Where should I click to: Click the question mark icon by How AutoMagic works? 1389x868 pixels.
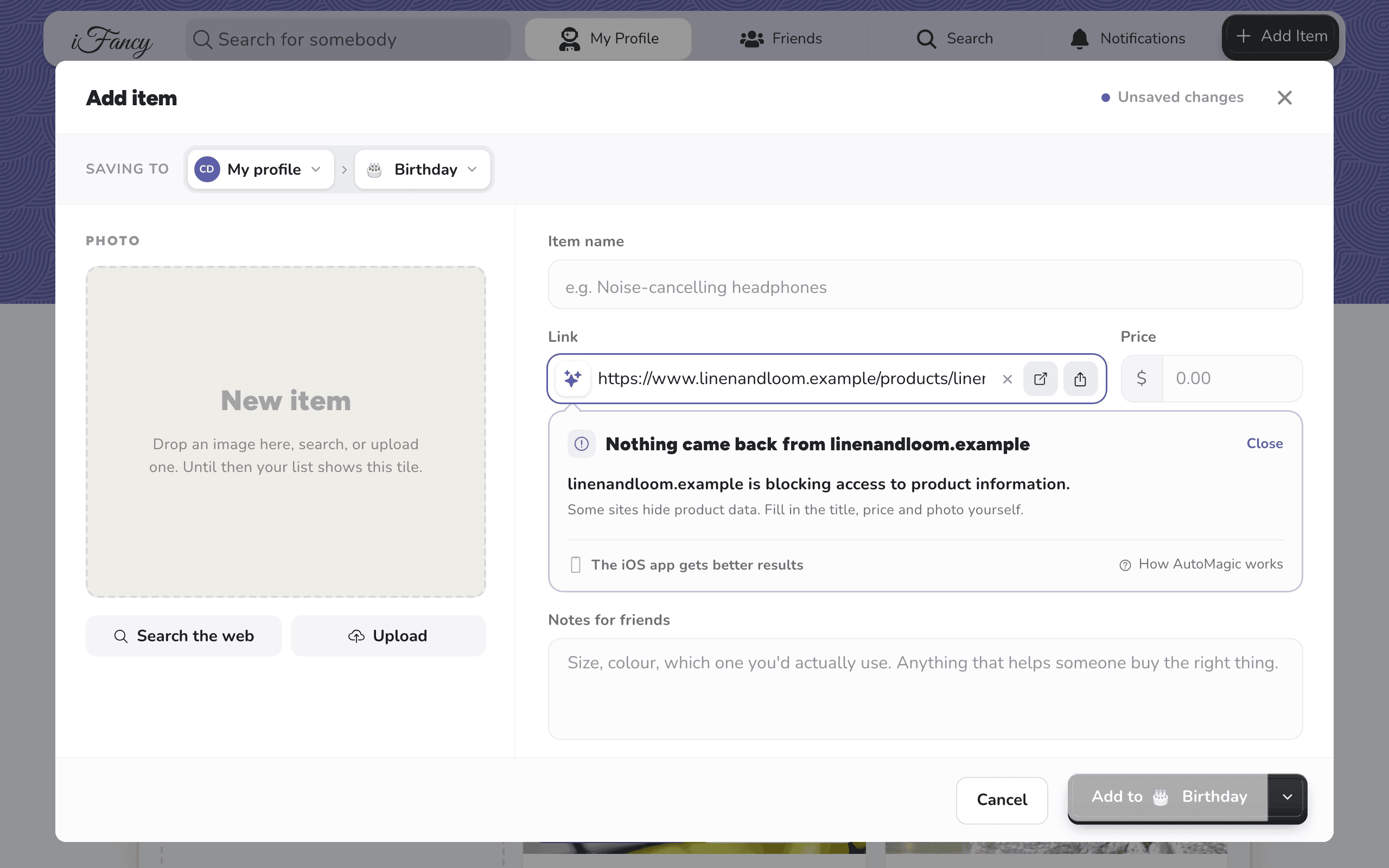(1125, 565)
